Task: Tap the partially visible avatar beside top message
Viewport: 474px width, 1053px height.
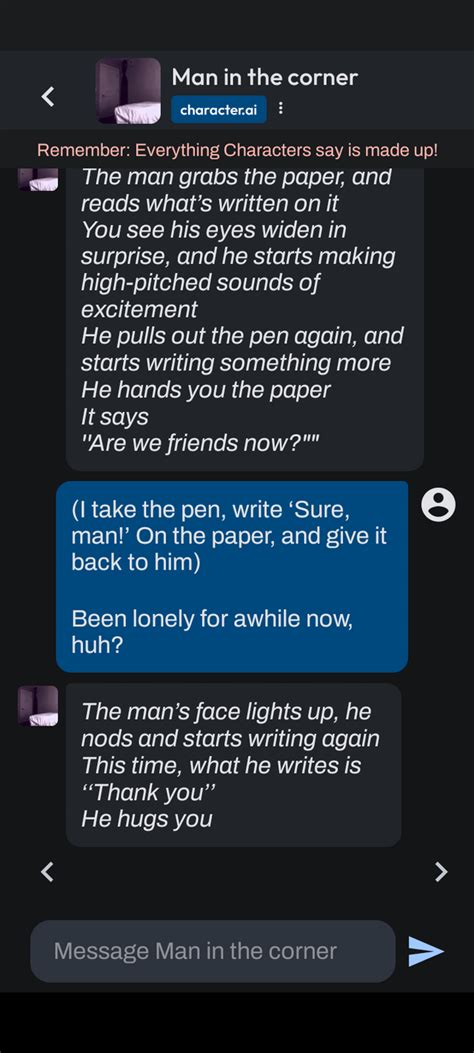Action: pos(38,180)
